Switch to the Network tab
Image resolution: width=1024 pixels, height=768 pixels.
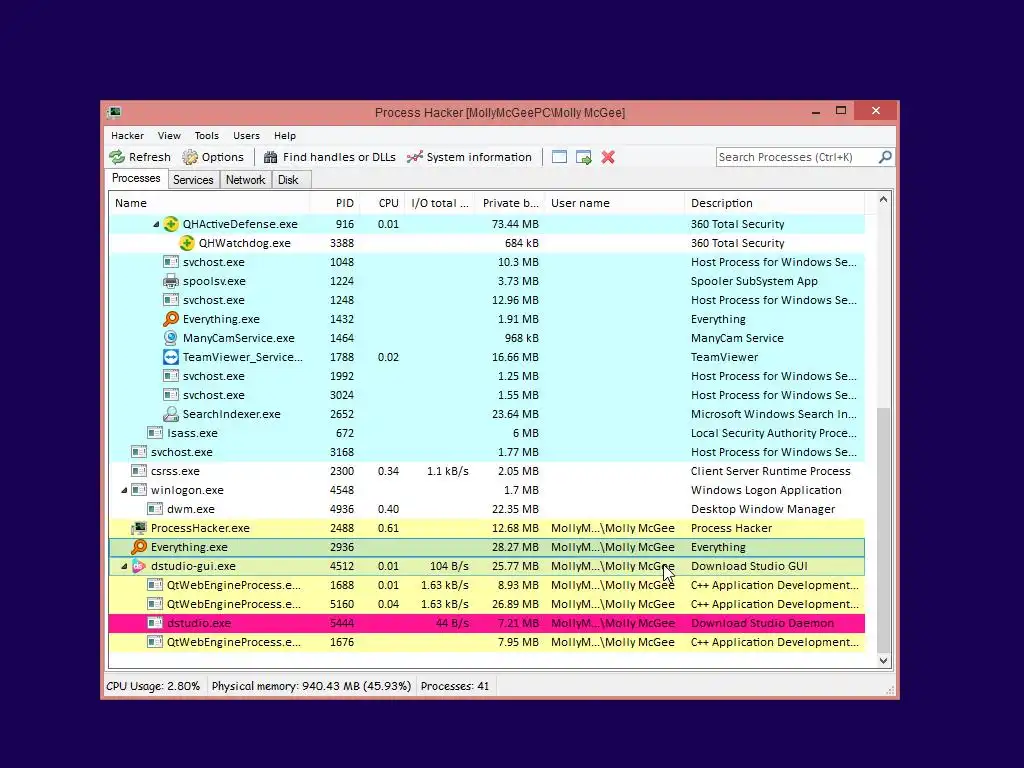click(246, 180)
